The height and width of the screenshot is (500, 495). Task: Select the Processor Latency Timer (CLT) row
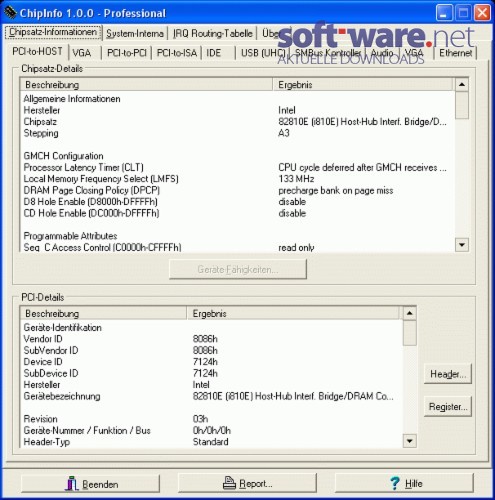[237, 167]
